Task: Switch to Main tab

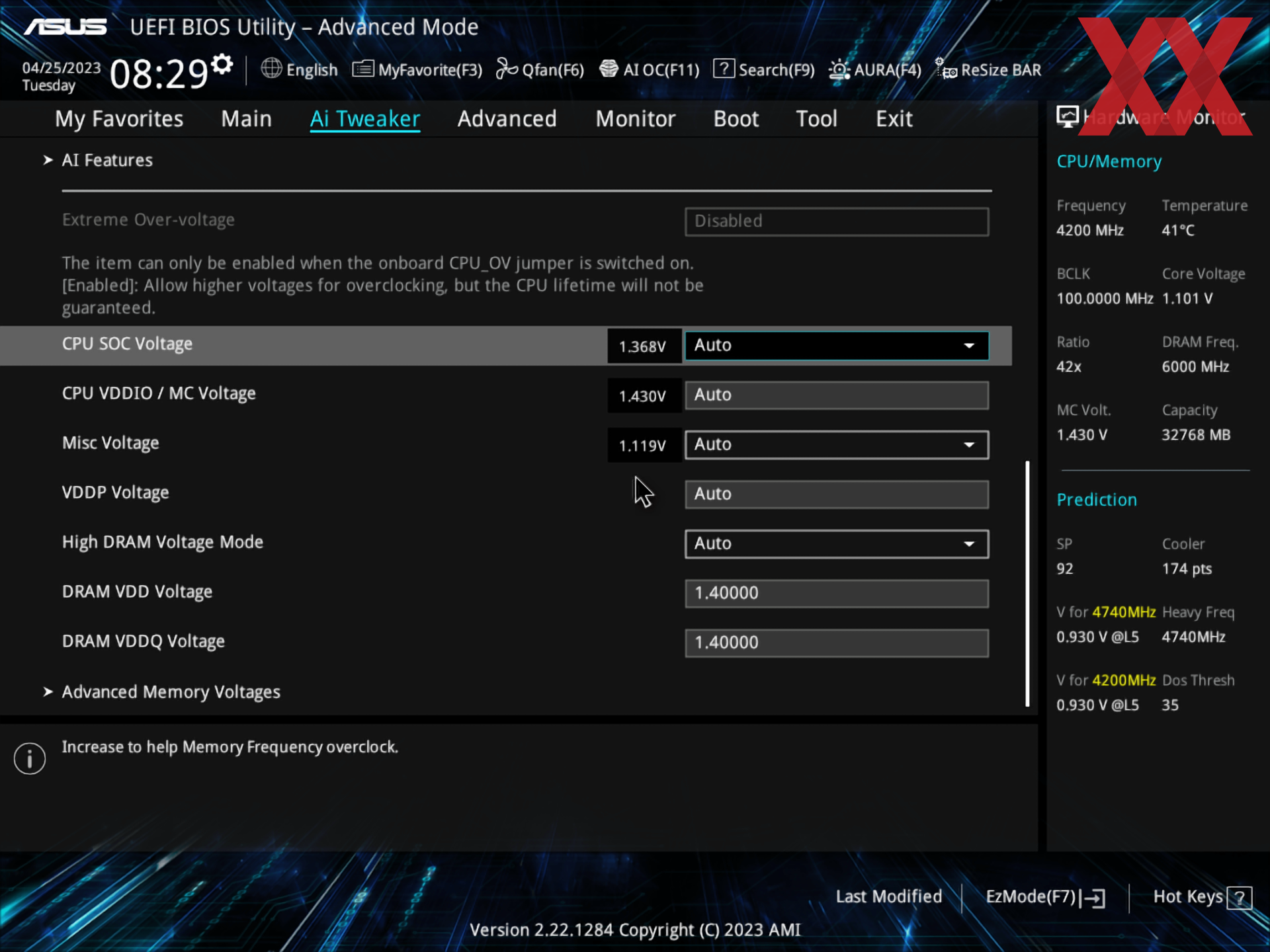Action: pyautogui.click(x=246, y=119)
